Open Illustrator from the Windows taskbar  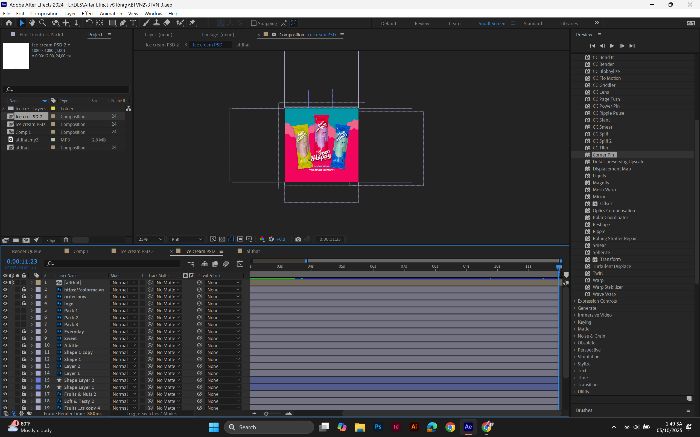[414, 427]
